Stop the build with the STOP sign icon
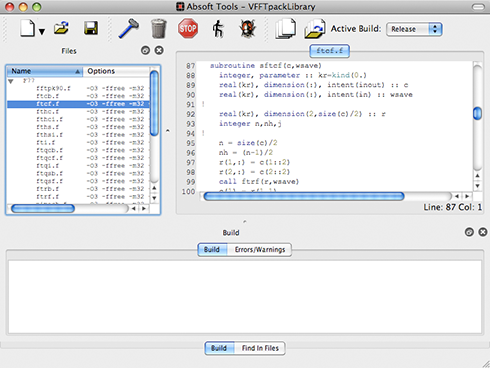The width and height of the screenshot is (490, 368). [x=188, y=29]
